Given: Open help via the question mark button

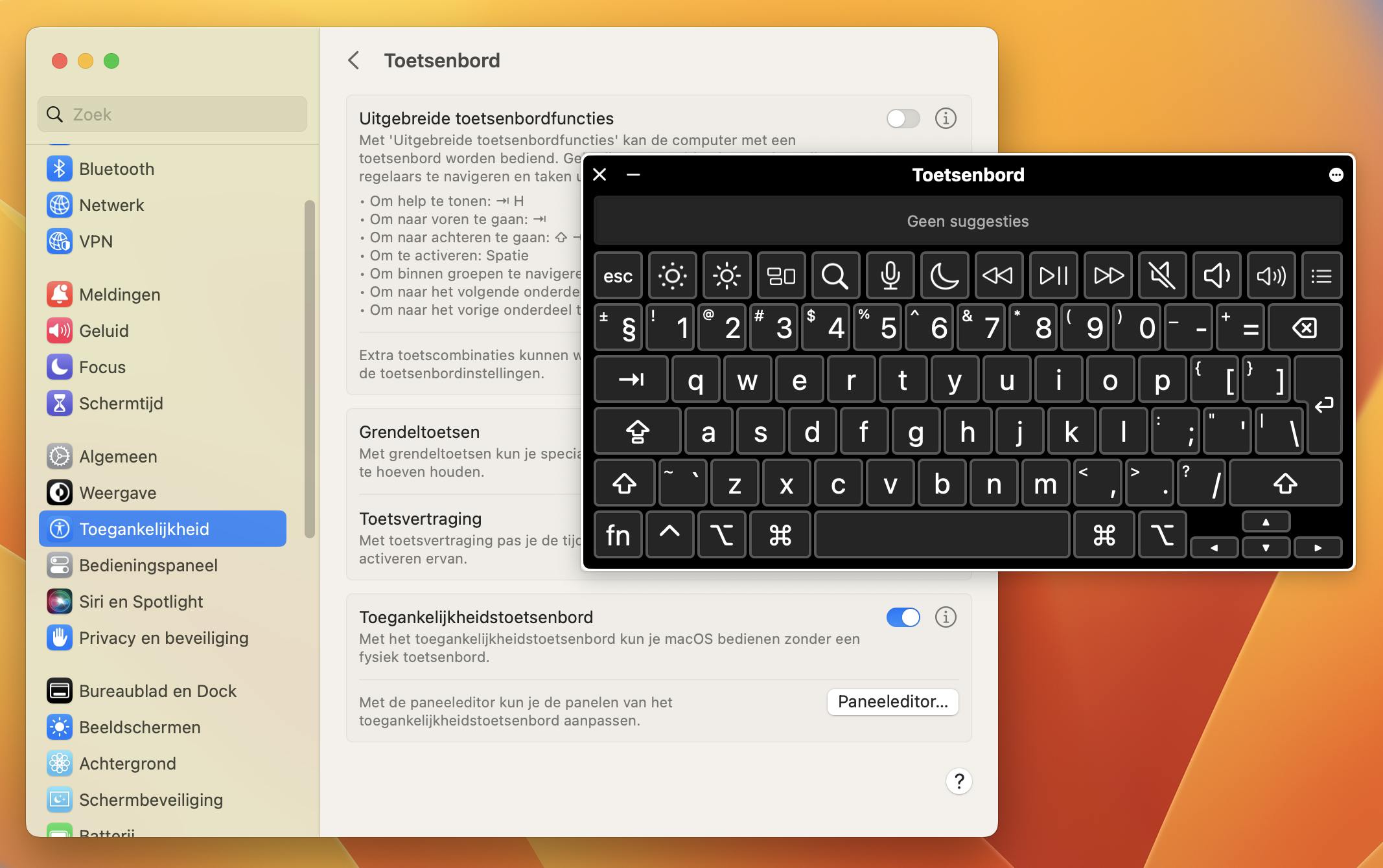Looking at the screenshot, I should pos(959,781).
